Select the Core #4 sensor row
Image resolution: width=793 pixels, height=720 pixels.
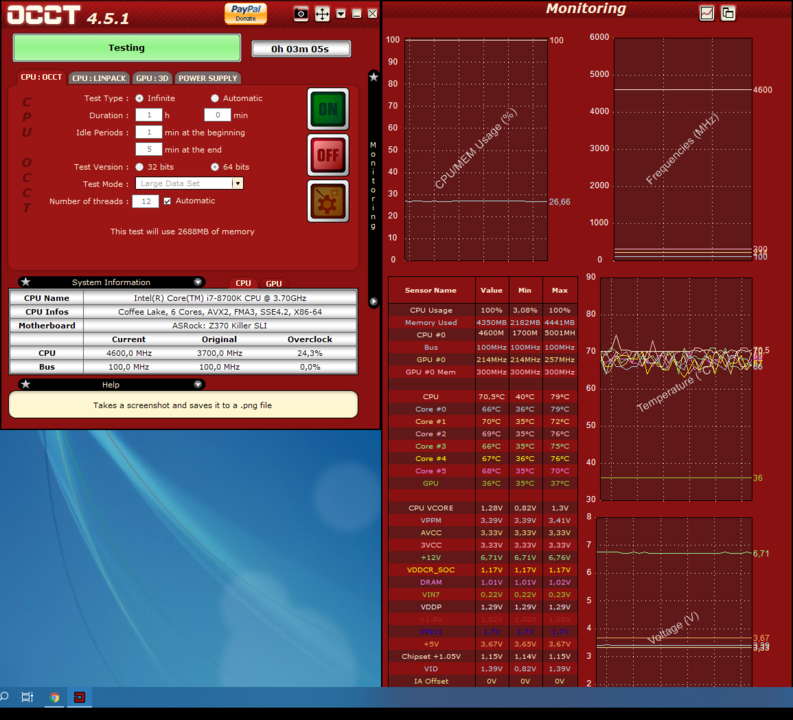pos(483,459)
